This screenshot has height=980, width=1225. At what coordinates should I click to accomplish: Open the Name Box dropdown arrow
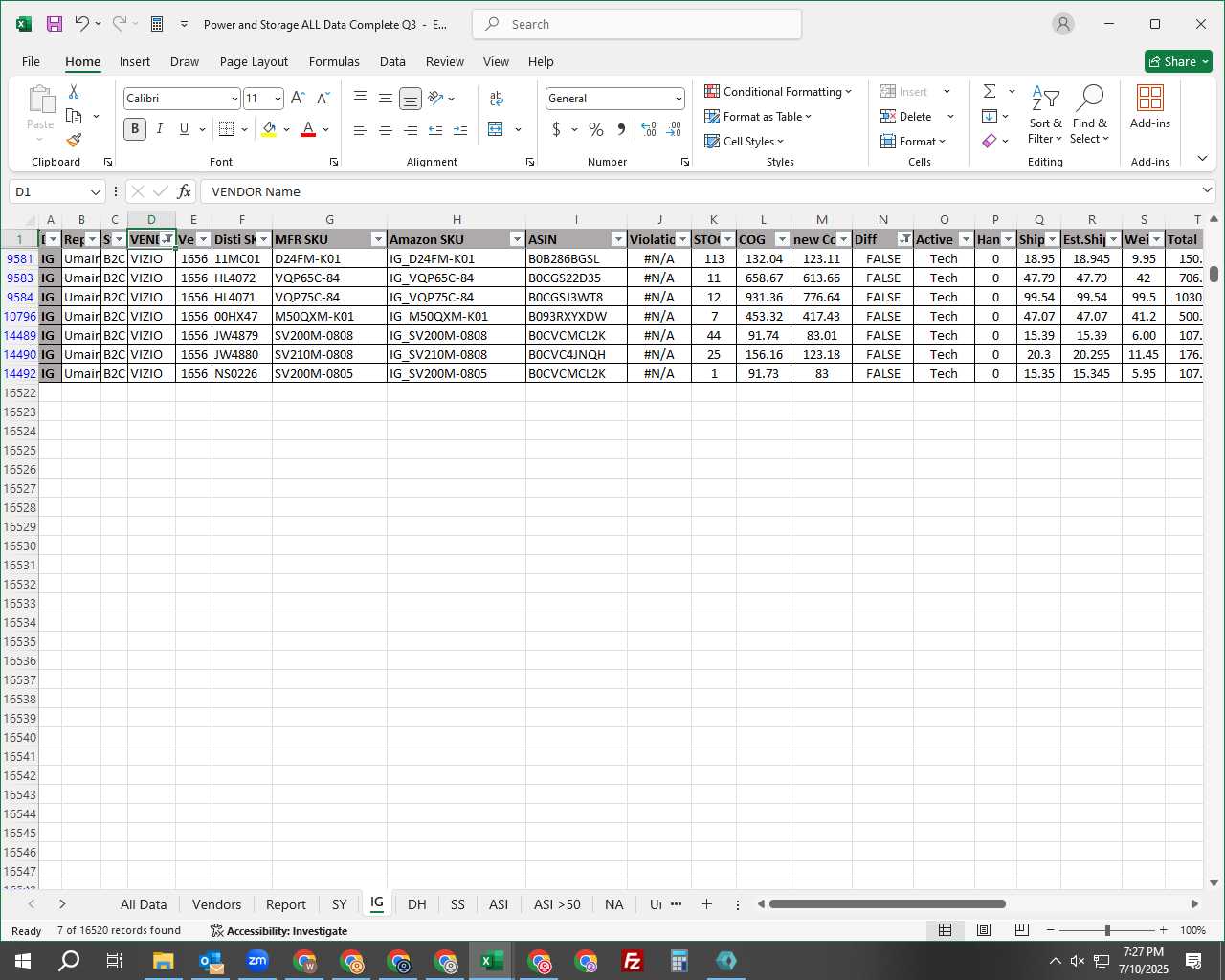click(x=95, y=192)
